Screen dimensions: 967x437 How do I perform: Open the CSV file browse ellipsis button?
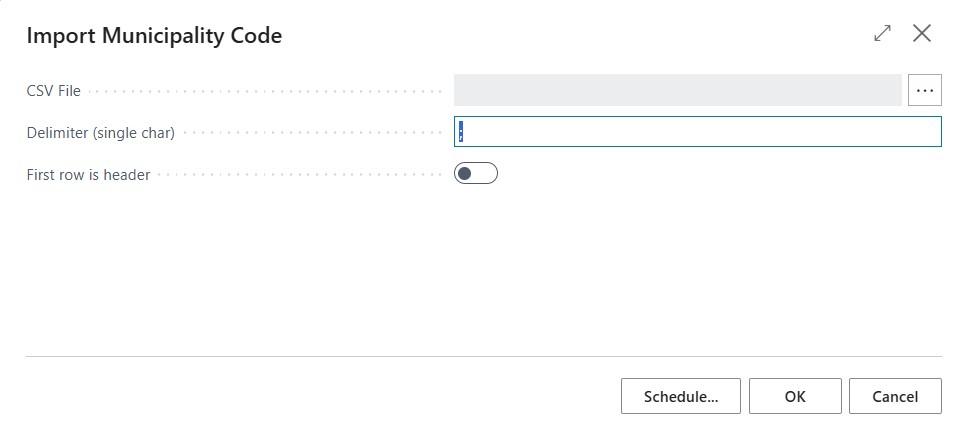(x=924, y=90)
